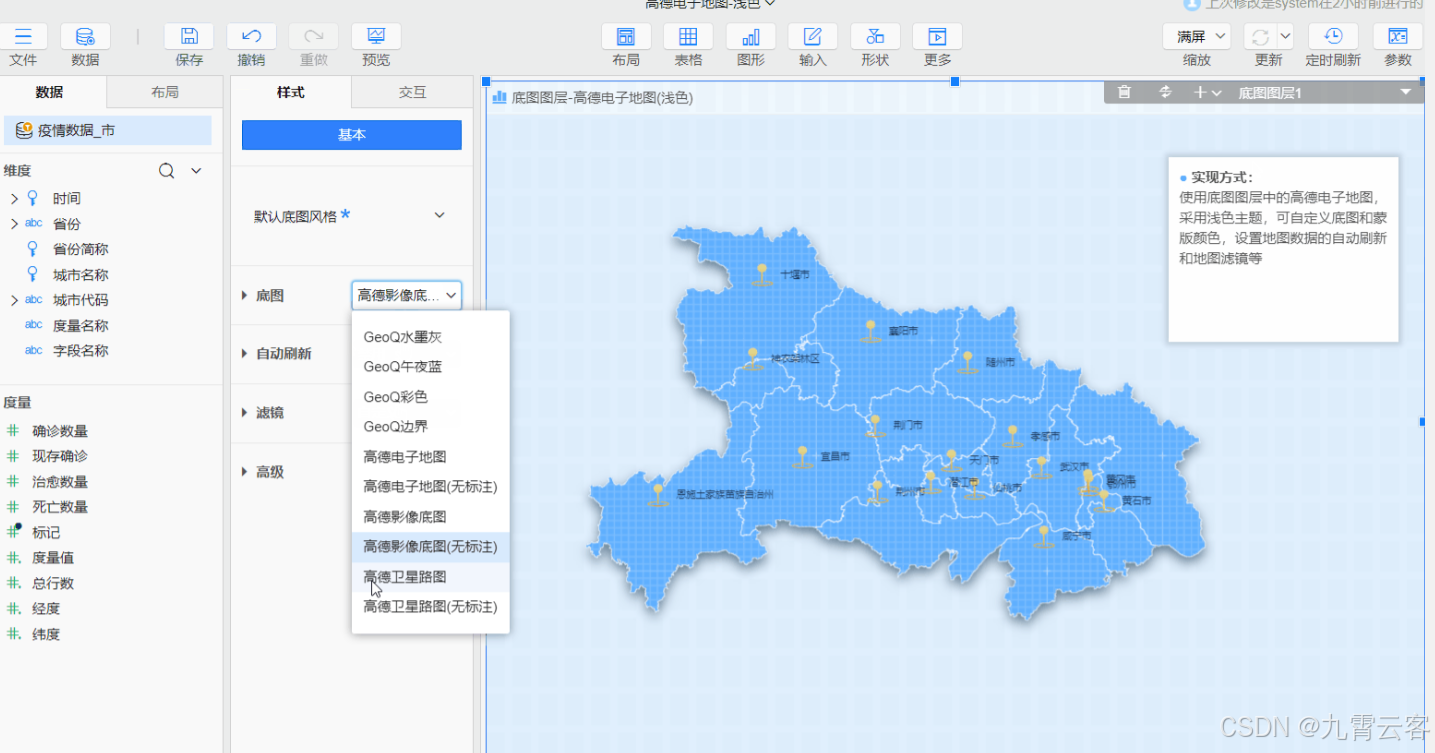Click the 基本 button
1435x753 pixels.
pyautogui.click(x=352, y=135)
